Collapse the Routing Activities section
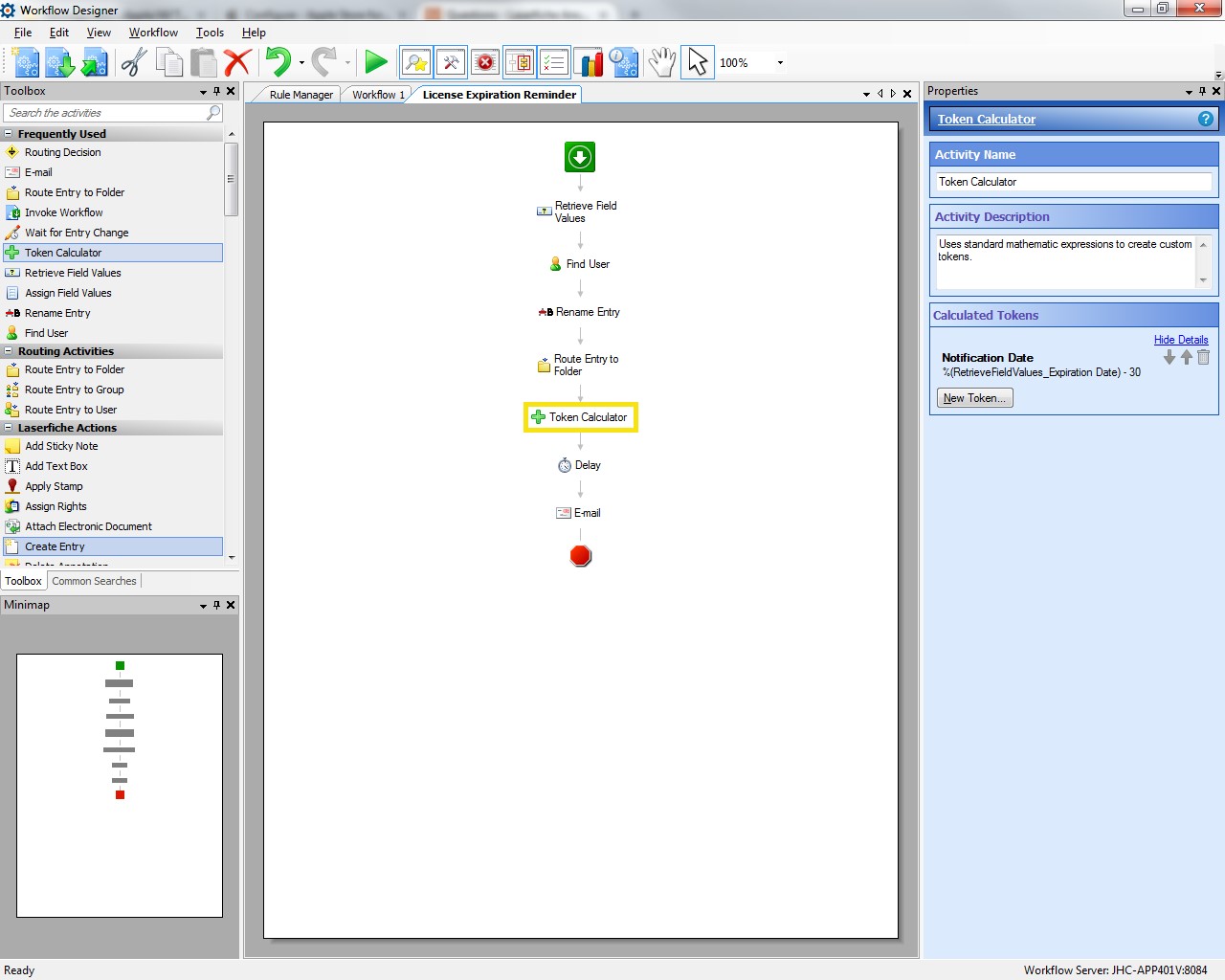Viewport: 1225px width, 980px height. (x=9, y=351)
